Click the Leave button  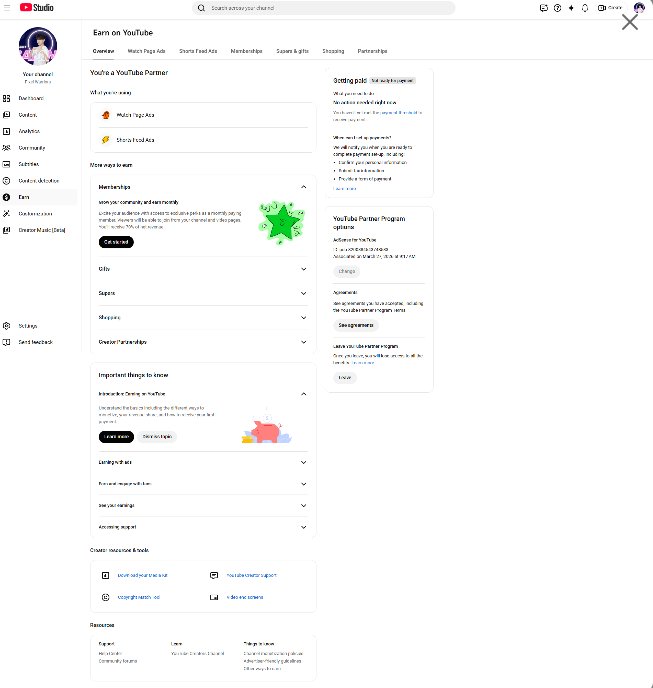pyautogui.click(x=345, y=377)
